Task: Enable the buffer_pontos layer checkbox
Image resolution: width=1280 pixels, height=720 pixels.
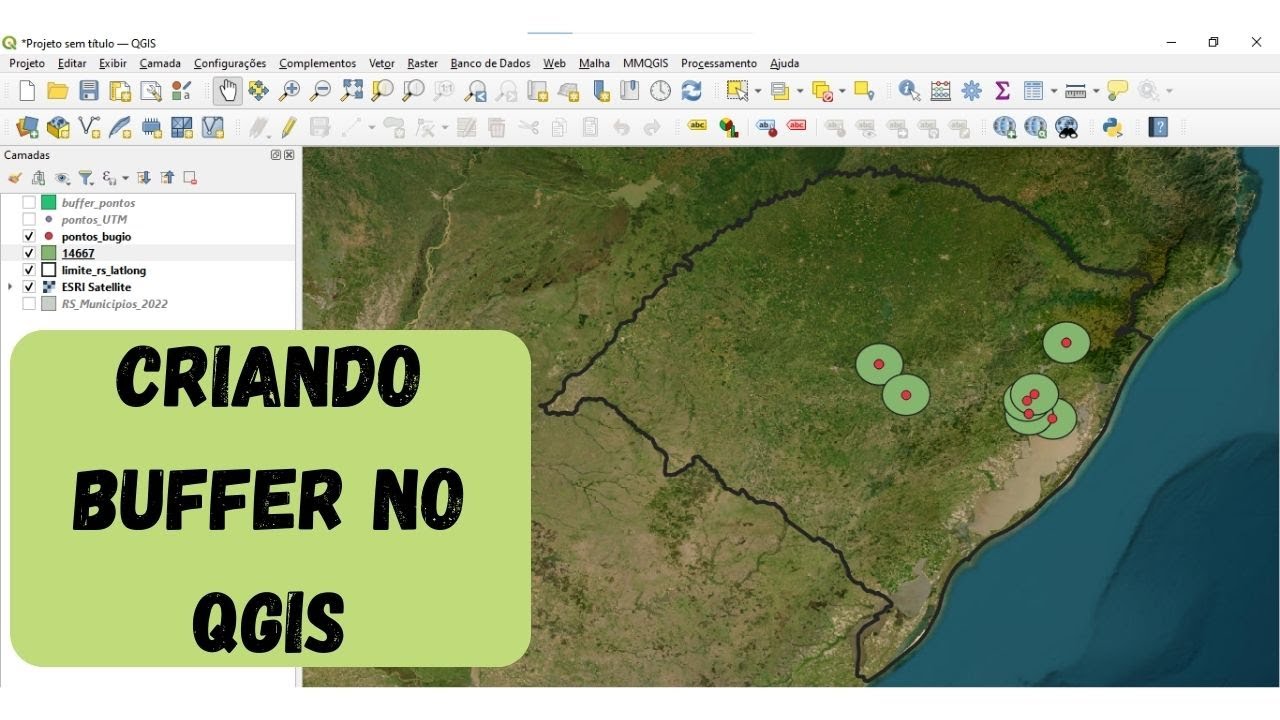Action: click(29, 203)
